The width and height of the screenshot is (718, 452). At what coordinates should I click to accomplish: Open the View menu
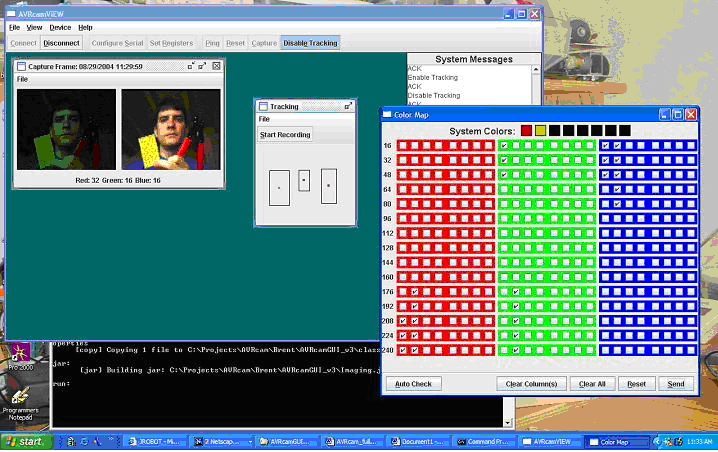[34, 27]
